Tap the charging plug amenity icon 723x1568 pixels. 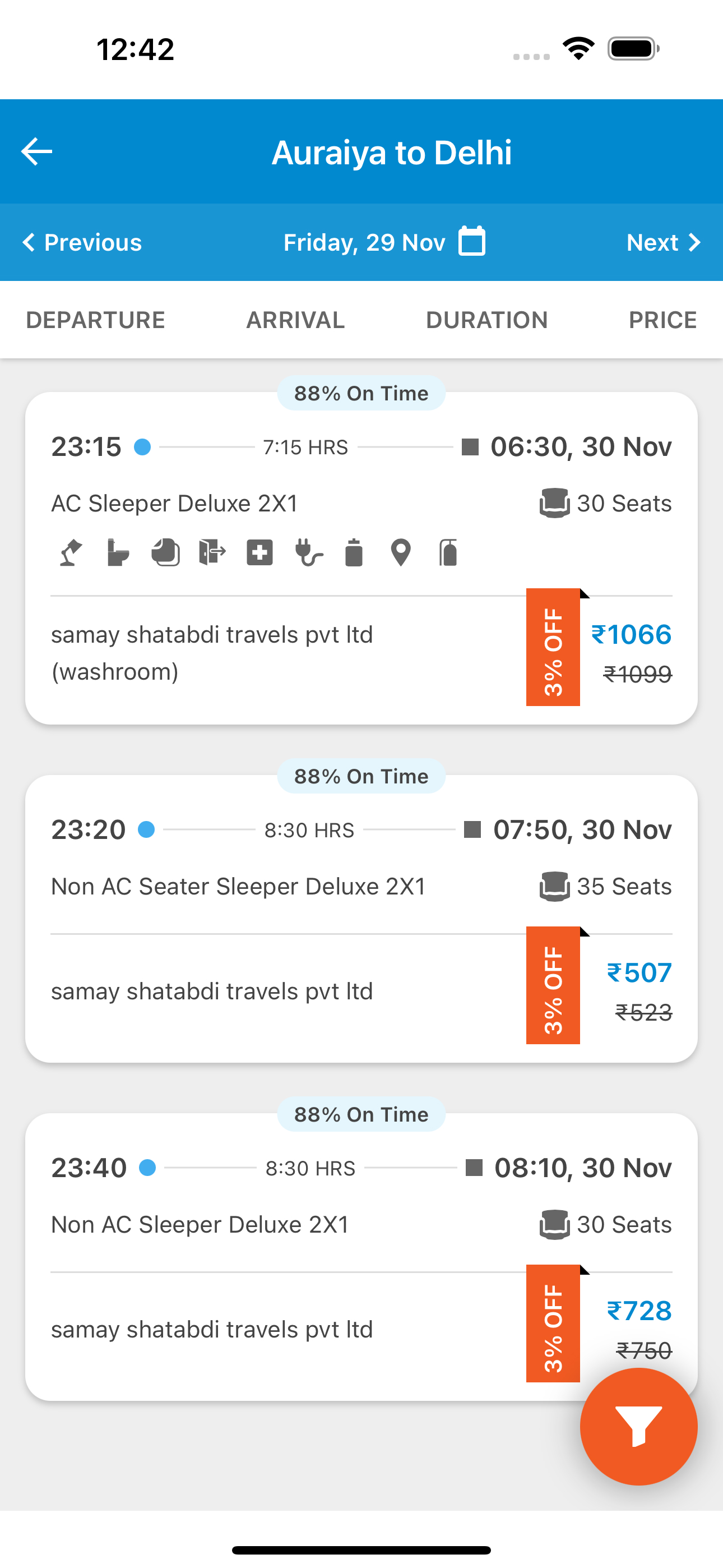tap(308, 553)
